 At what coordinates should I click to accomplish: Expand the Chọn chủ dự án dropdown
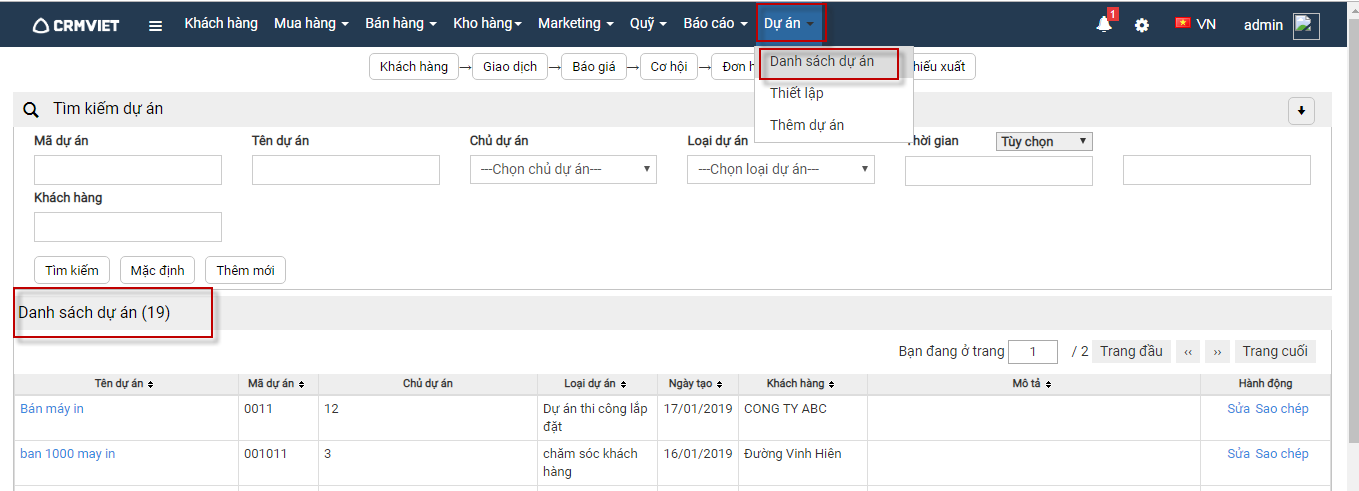pyautogui.click(x=563, y=170)
